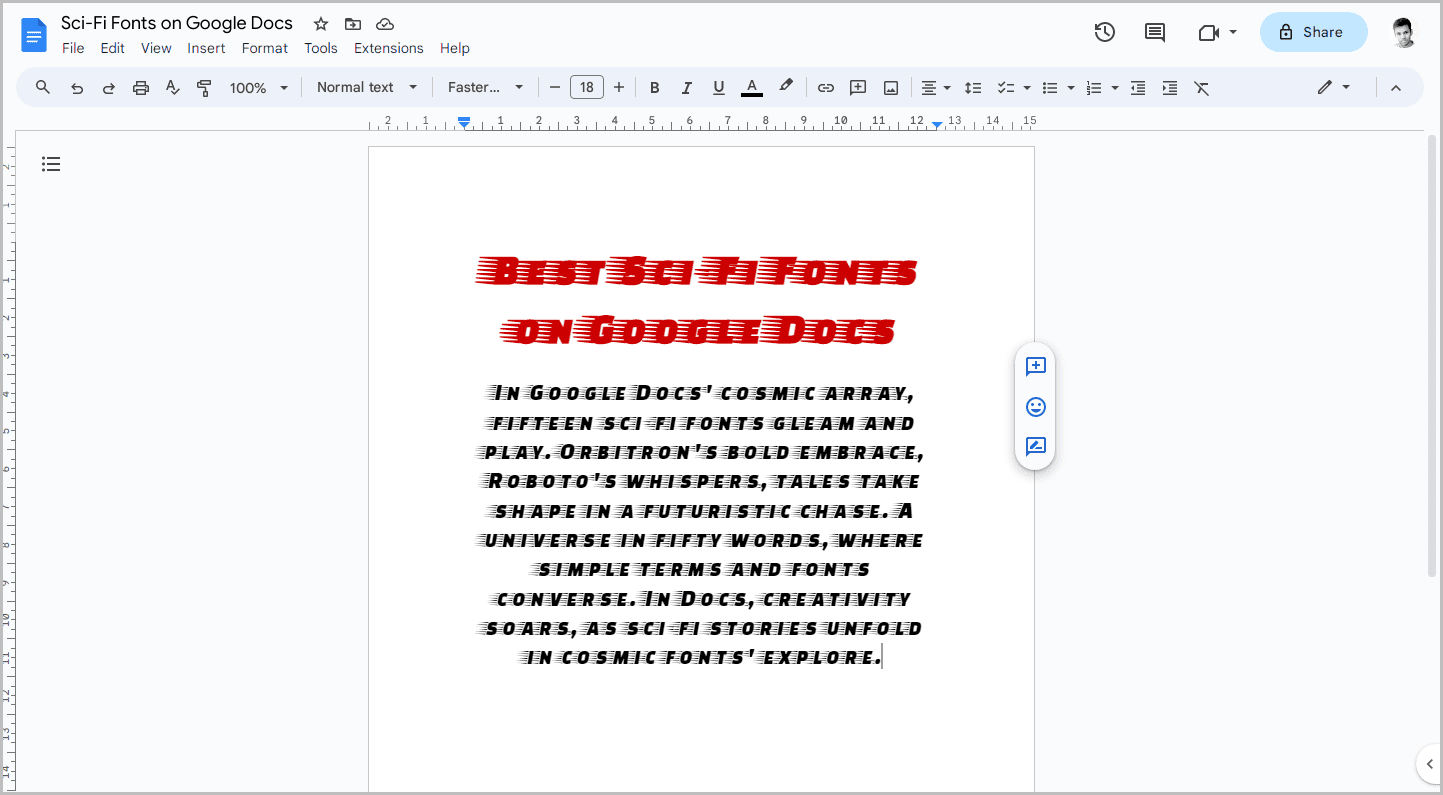Open the Normal text styles dropdown

(365, 87)
